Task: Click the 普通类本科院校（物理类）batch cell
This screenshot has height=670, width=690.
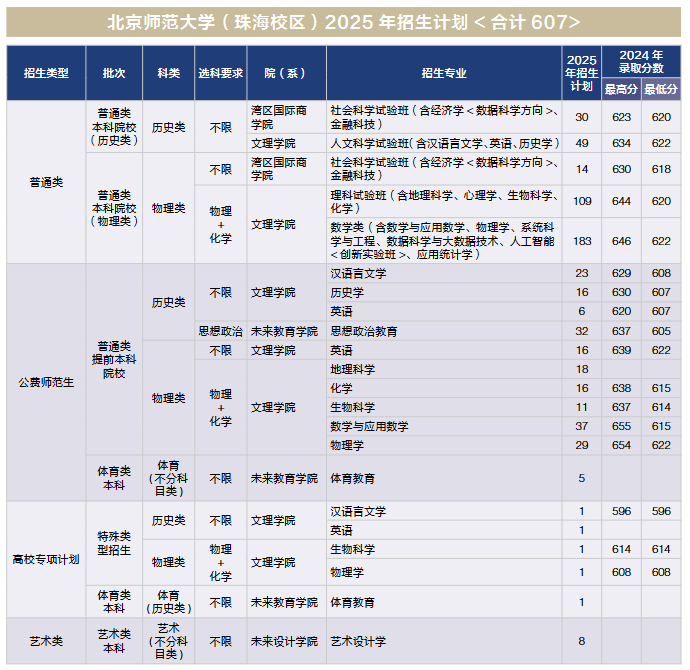Action: [114, 208]
